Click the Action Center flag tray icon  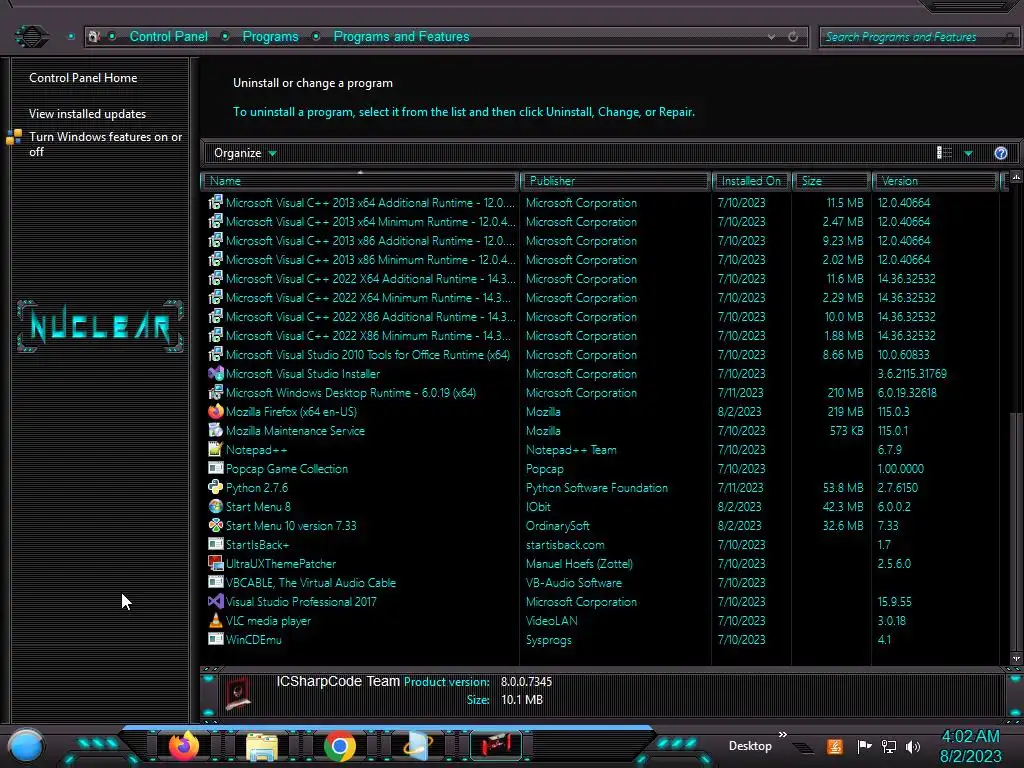pos(864,746)
